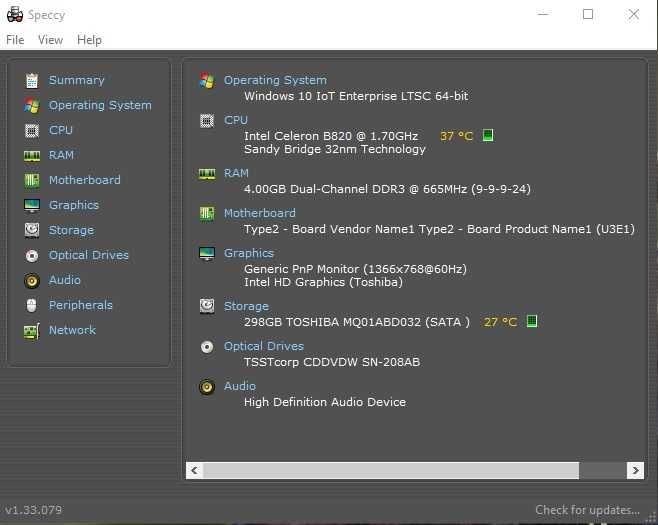Click the Operating System Windows flag sidebar icon
This screenshot has height=525, width=658.
(32, 105)
